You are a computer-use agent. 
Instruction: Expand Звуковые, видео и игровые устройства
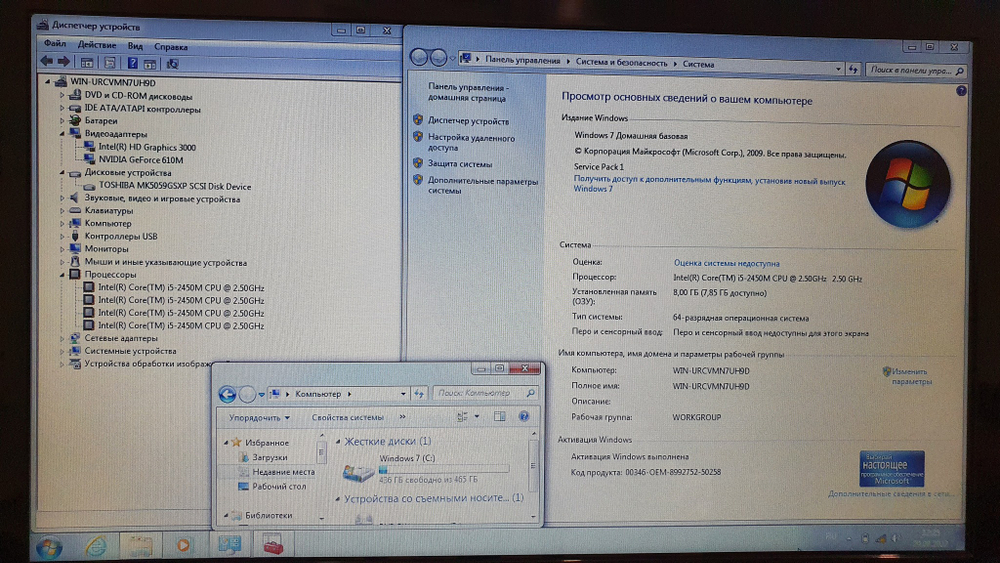pyautogui.click(x=62, y=198)
